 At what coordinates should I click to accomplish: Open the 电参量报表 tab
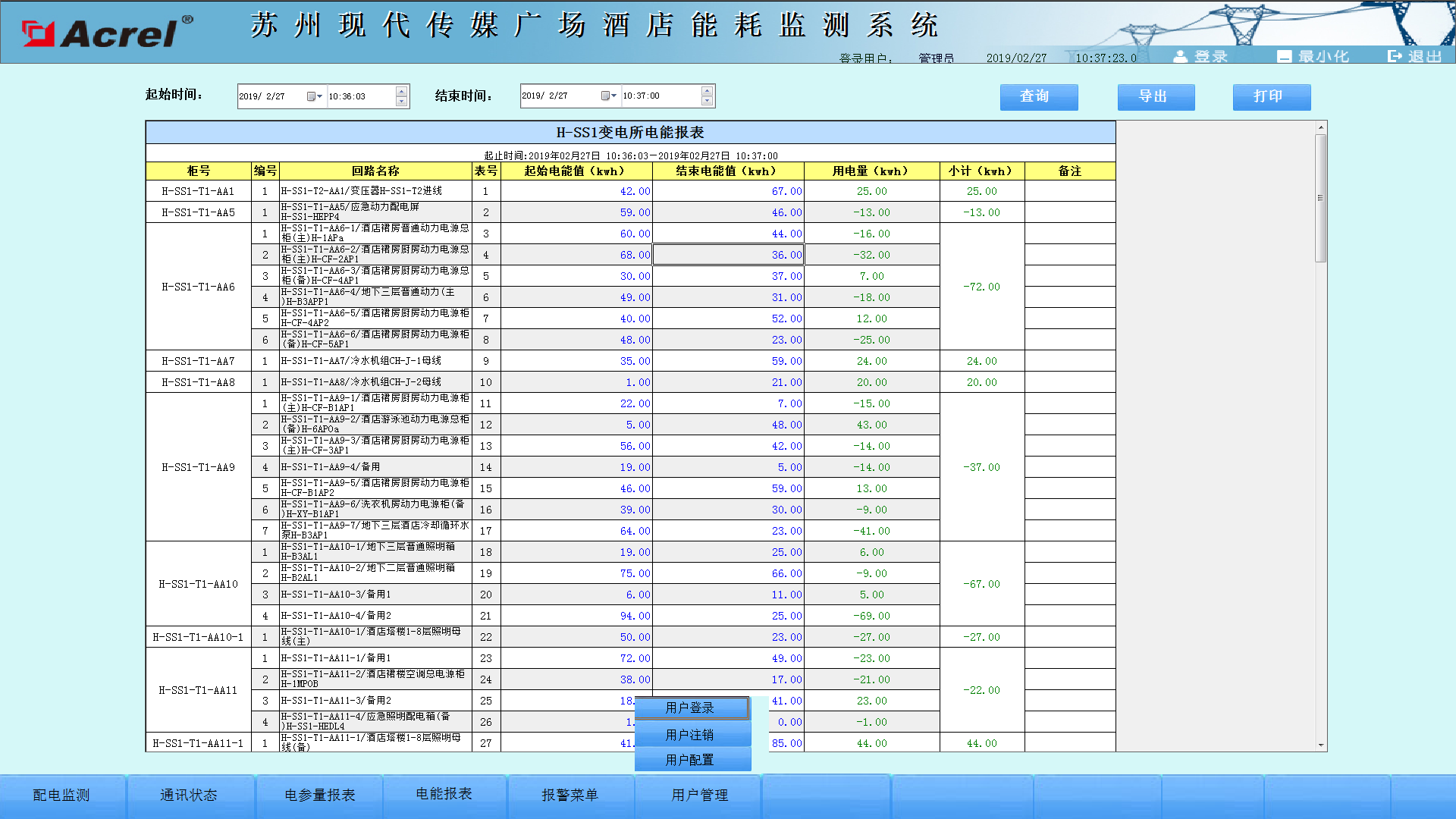(x=319, y=795)
